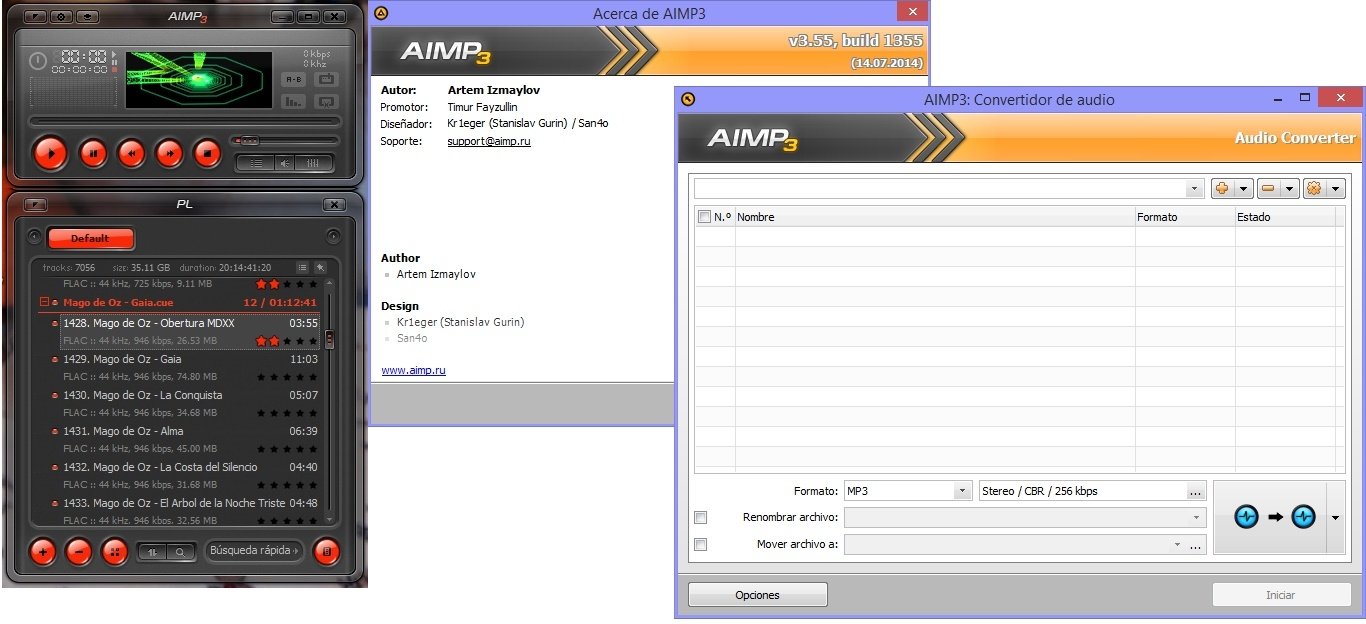Open the Formato dropdown showing MP3
The width and height of the screenshot is (1366, 624).
(963, 490)
